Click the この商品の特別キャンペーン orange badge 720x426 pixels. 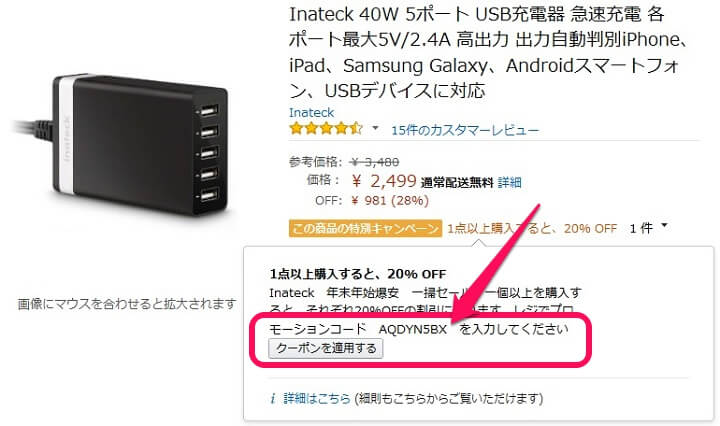pyautogui.click(x=366, y=228)
